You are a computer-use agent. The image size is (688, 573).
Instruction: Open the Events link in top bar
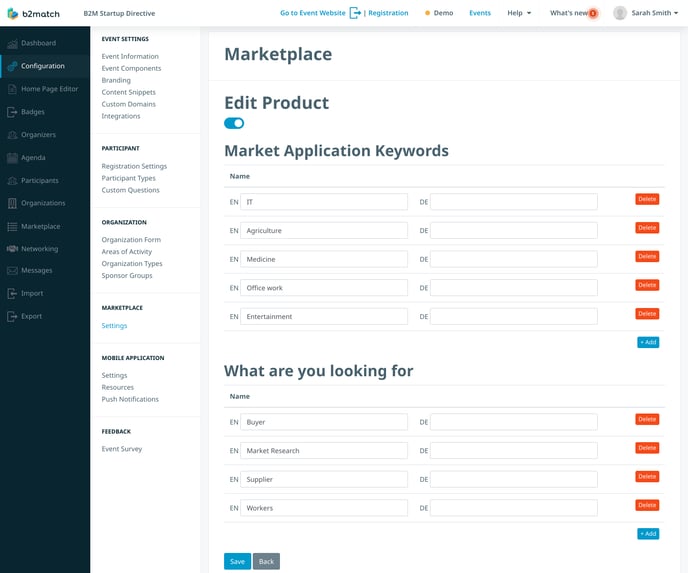tap(480, 13)
